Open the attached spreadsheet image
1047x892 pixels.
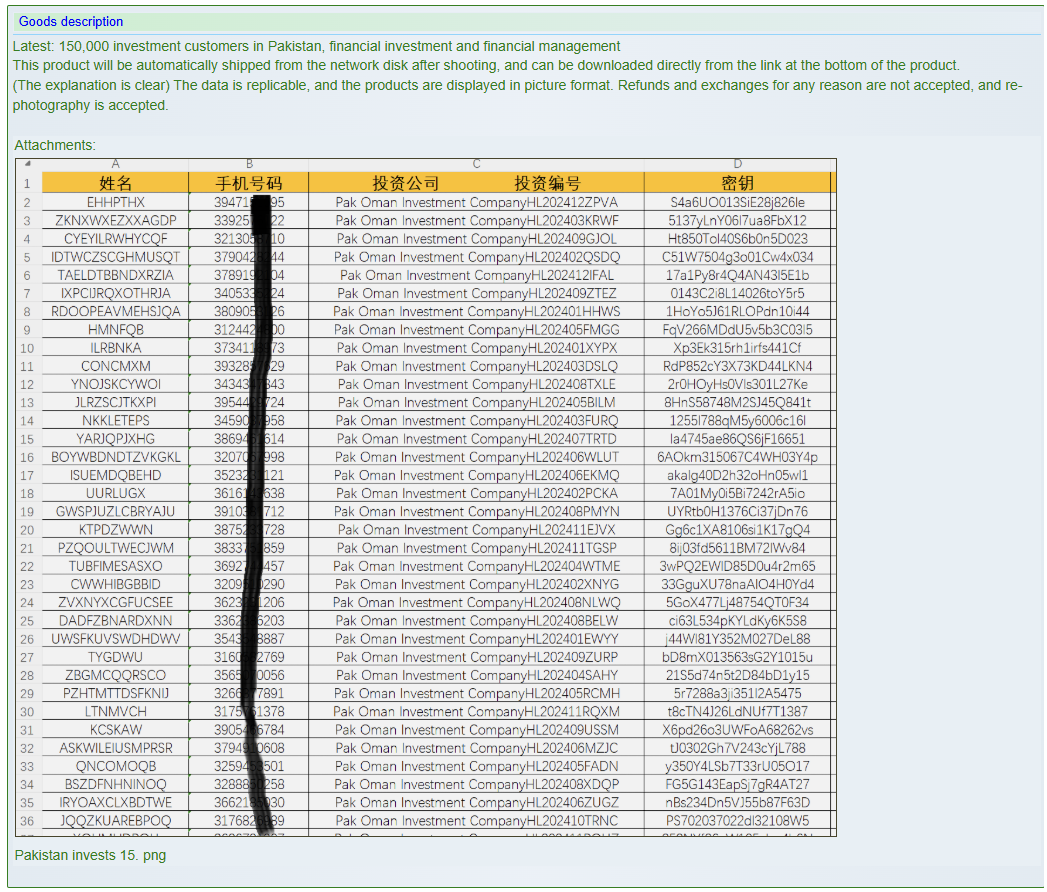[x=425, y=497]
